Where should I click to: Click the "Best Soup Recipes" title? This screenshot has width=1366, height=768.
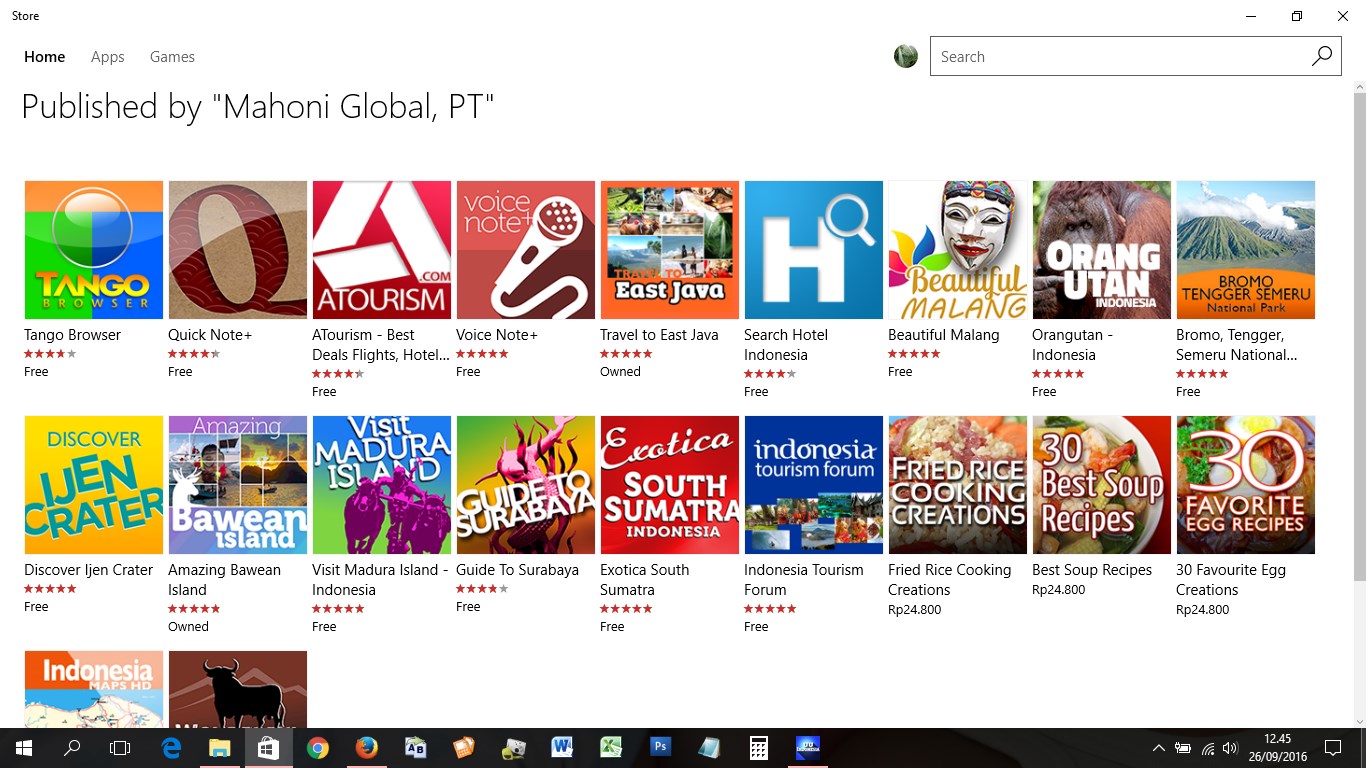point(1092,570)
